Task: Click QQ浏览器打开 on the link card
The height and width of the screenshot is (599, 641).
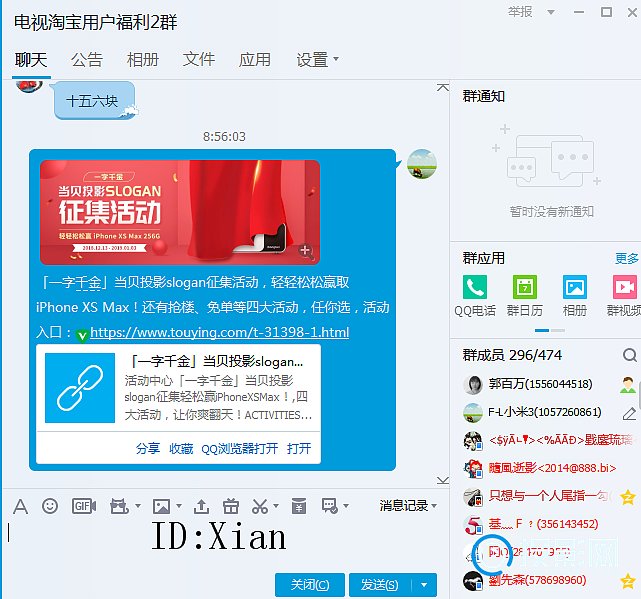Action: (x=240, y=448)
